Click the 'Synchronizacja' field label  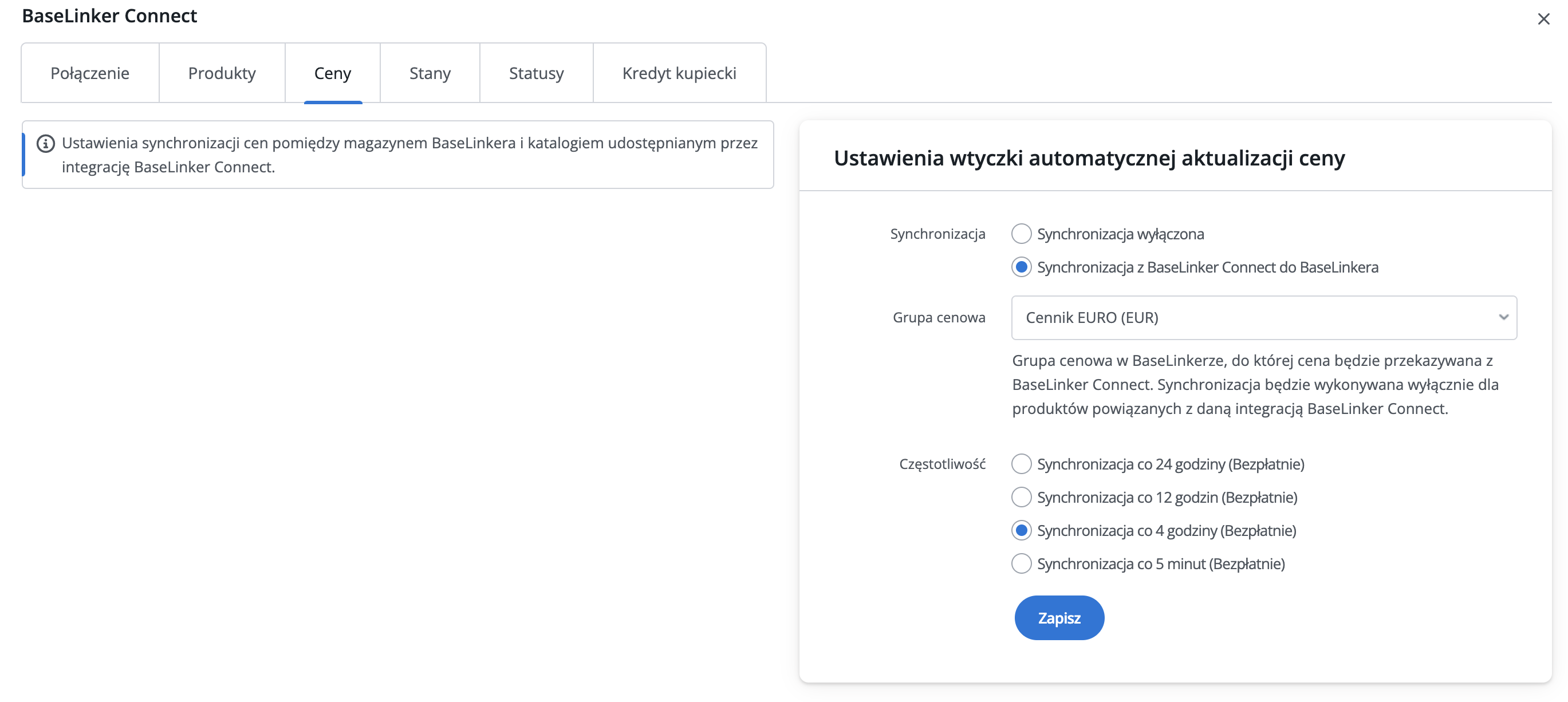[937, 234]
